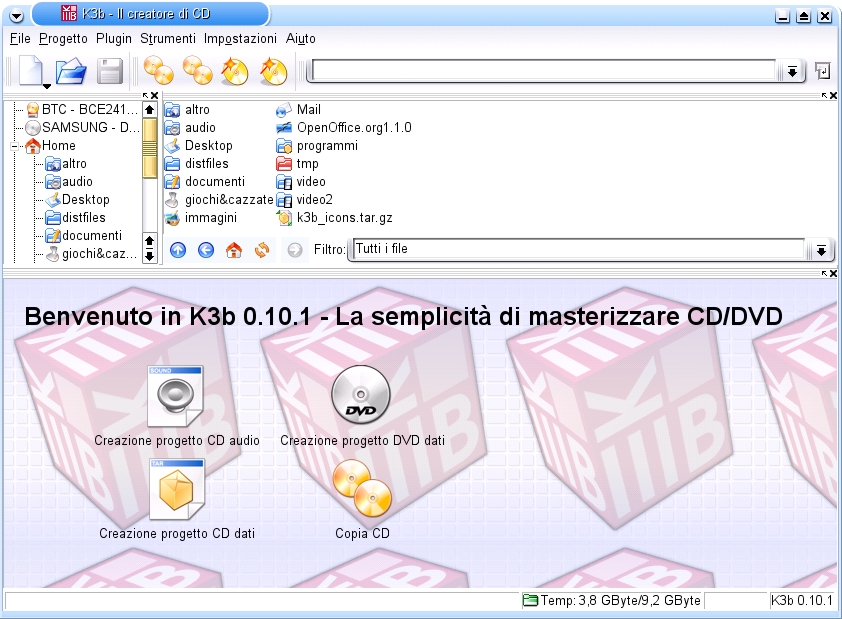Screen dimensions: 842x619
Task: Select documenti in the folder tree
Action: coord(84,236)
